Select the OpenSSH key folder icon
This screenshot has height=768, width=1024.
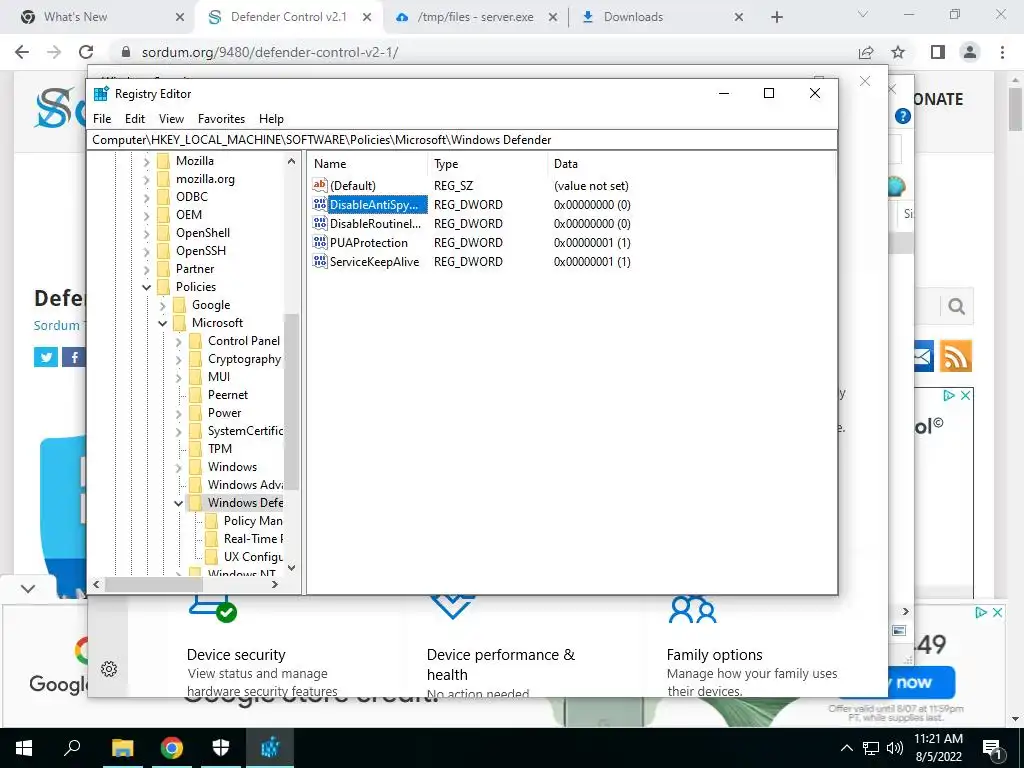click(163, 251)
